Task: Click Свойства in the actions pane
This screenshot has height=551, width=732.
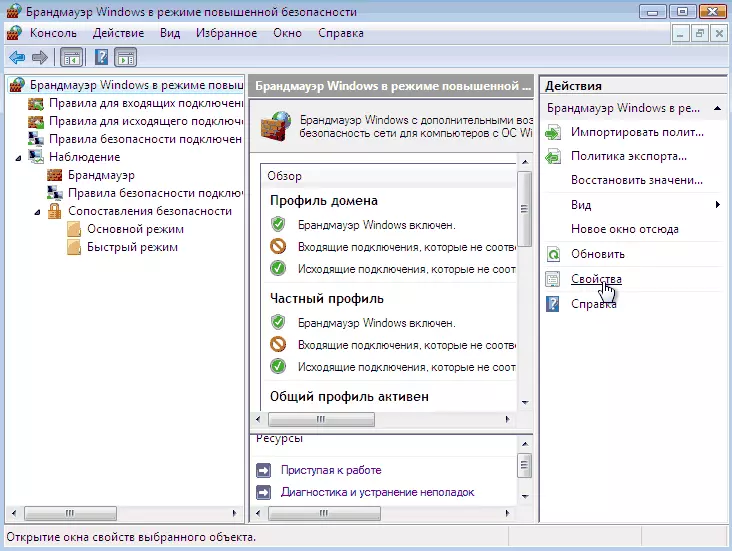Action: click(x=596, y=279)
